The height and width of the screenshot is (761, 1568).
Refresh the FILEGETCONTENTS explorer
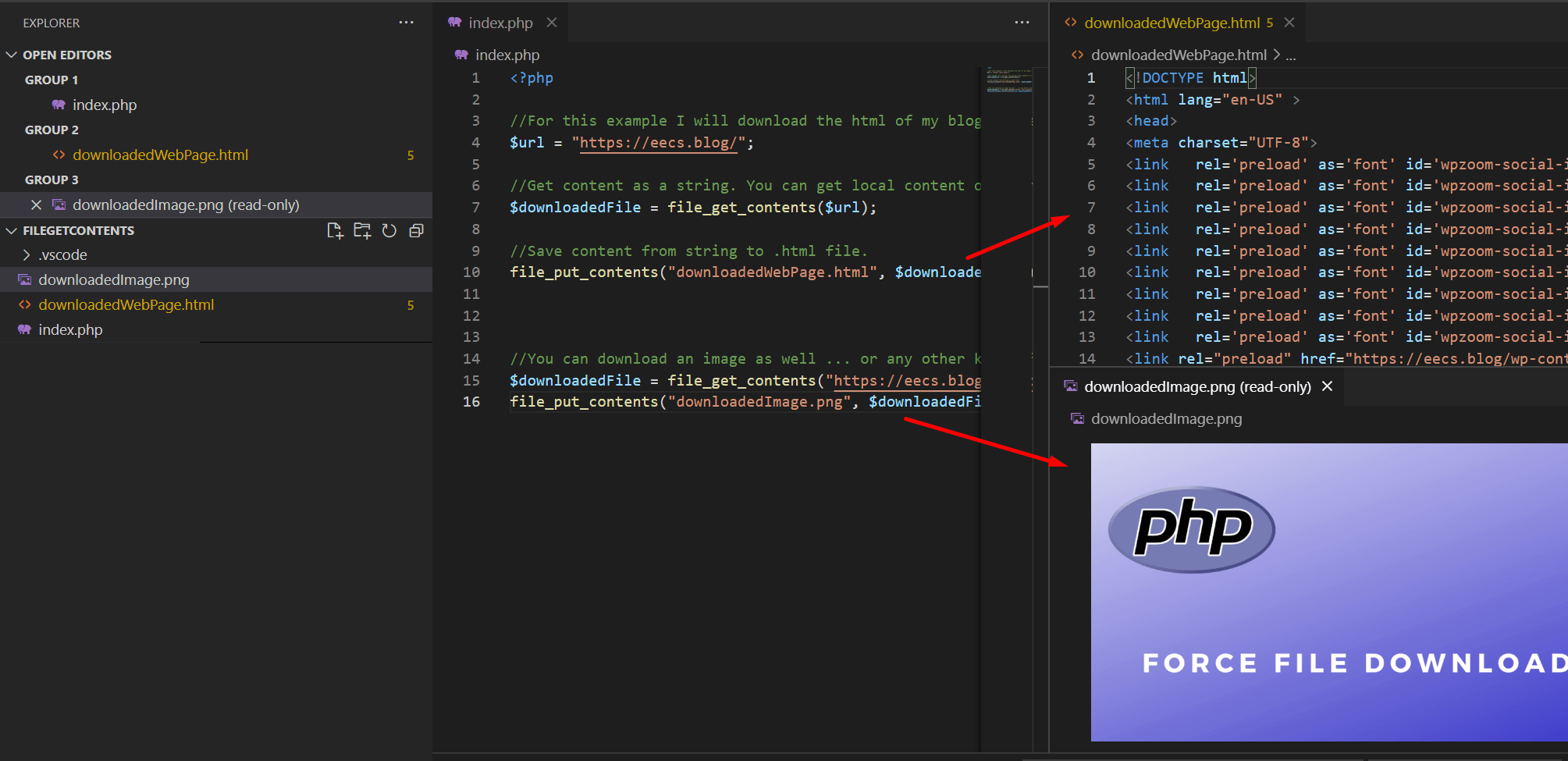click(x=389, y=230)
